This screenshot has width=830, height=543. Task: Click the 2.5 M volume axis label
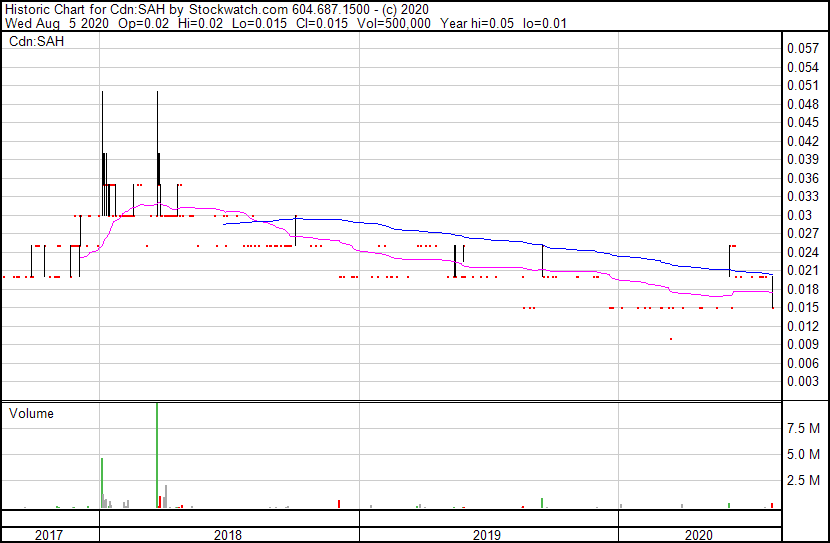[x=804, y=481]
